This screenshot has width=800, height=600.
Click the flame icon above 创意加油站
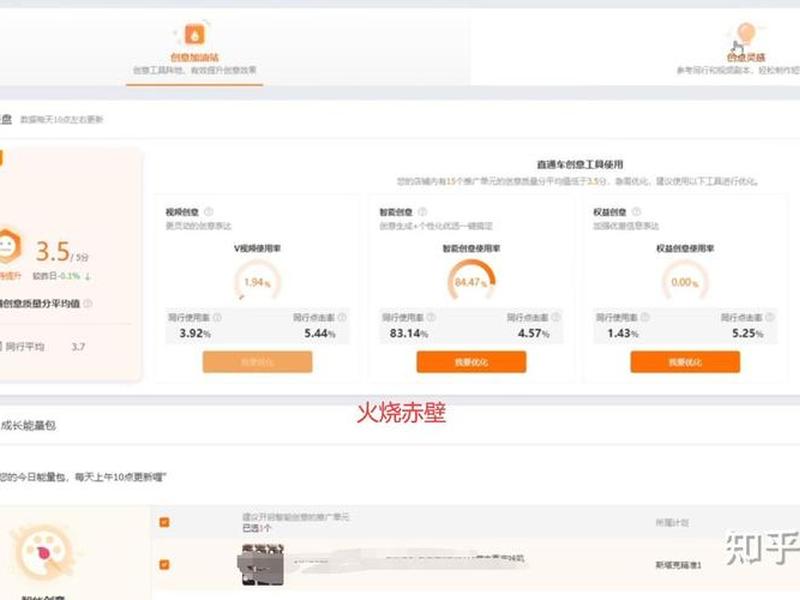click(x=194, y=35)
